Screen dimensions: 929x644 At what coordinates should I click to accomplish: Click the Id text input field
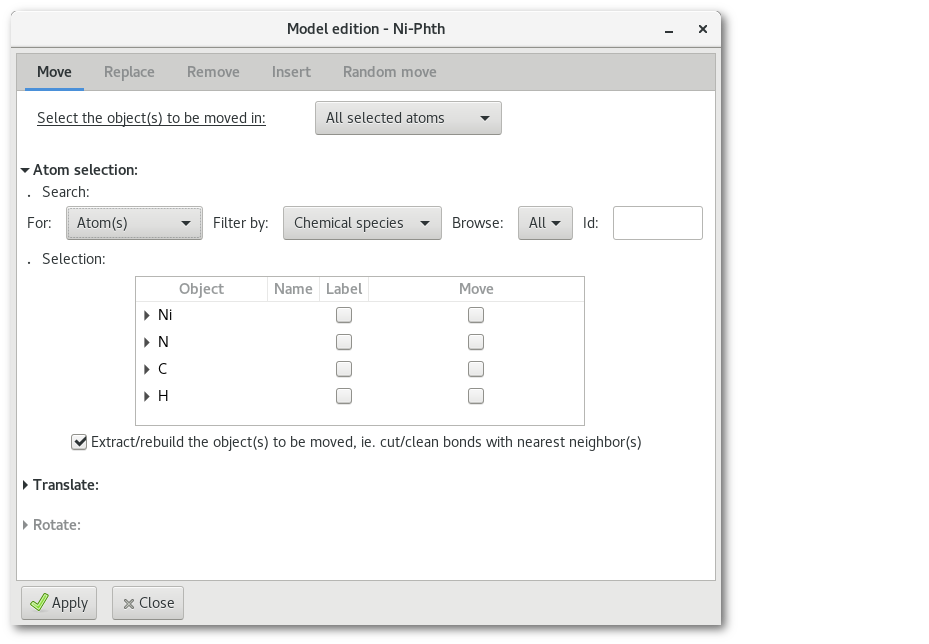click(657, 223)
